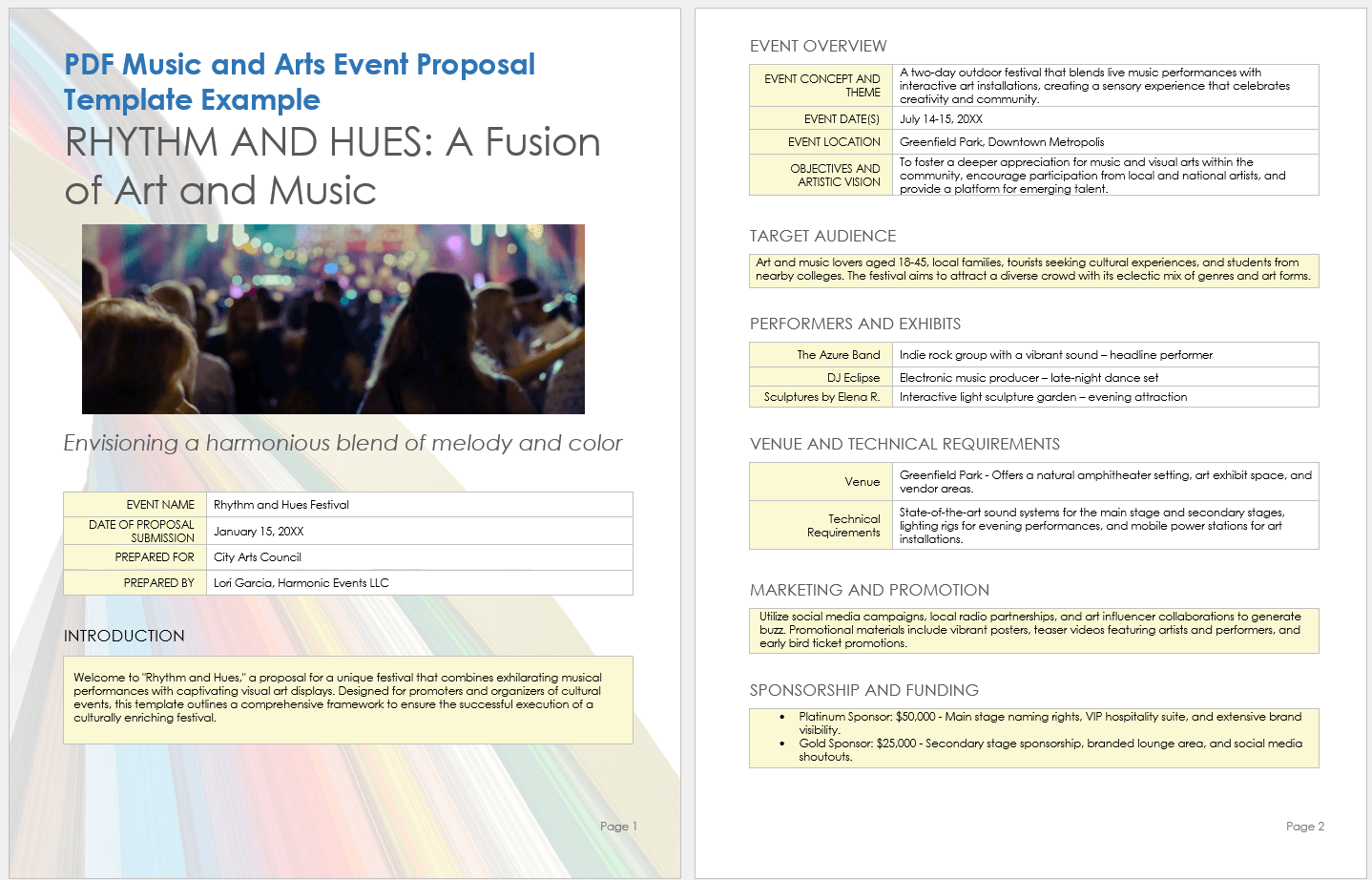Viewport: 1372px width, 880px height.
Task: Click the 'A two-day outdoor festival' description
Action: click(1094, 85)
